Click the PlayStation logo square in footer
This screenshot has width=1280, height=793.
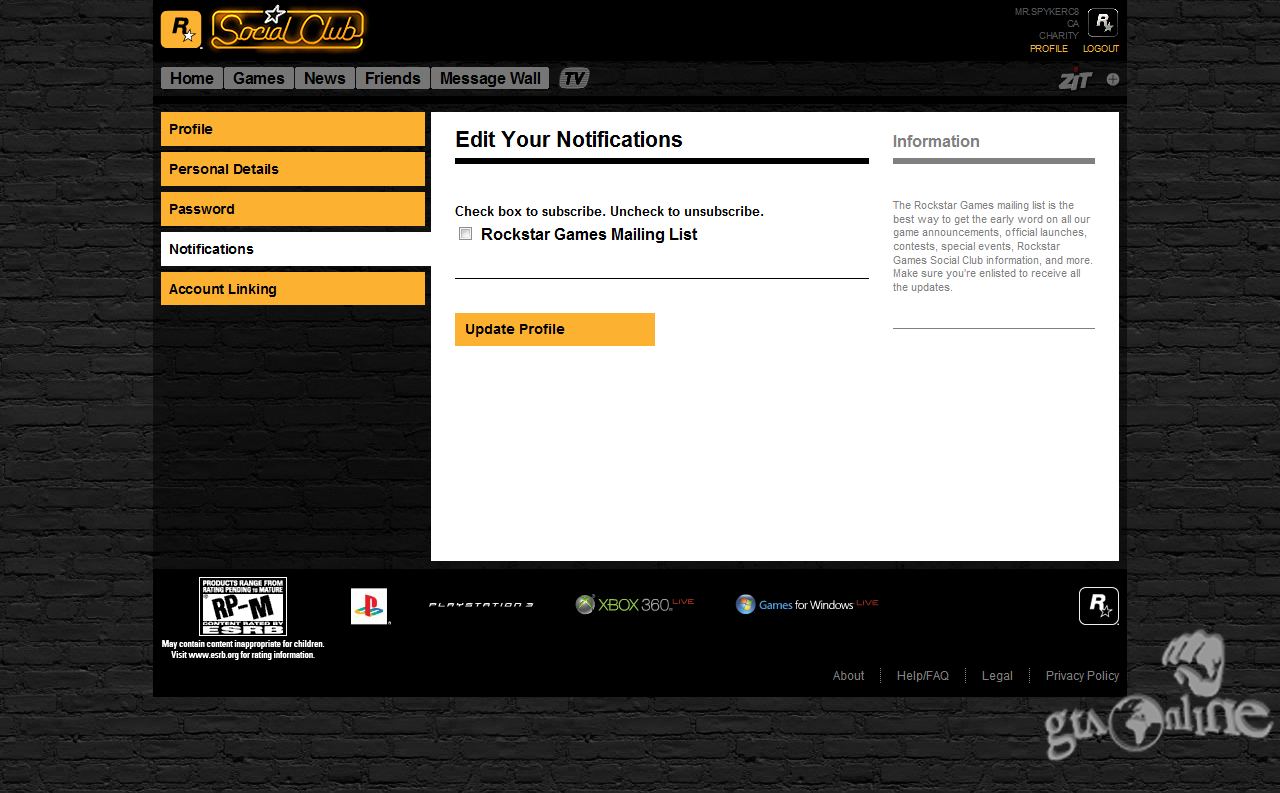click(369, 606)
